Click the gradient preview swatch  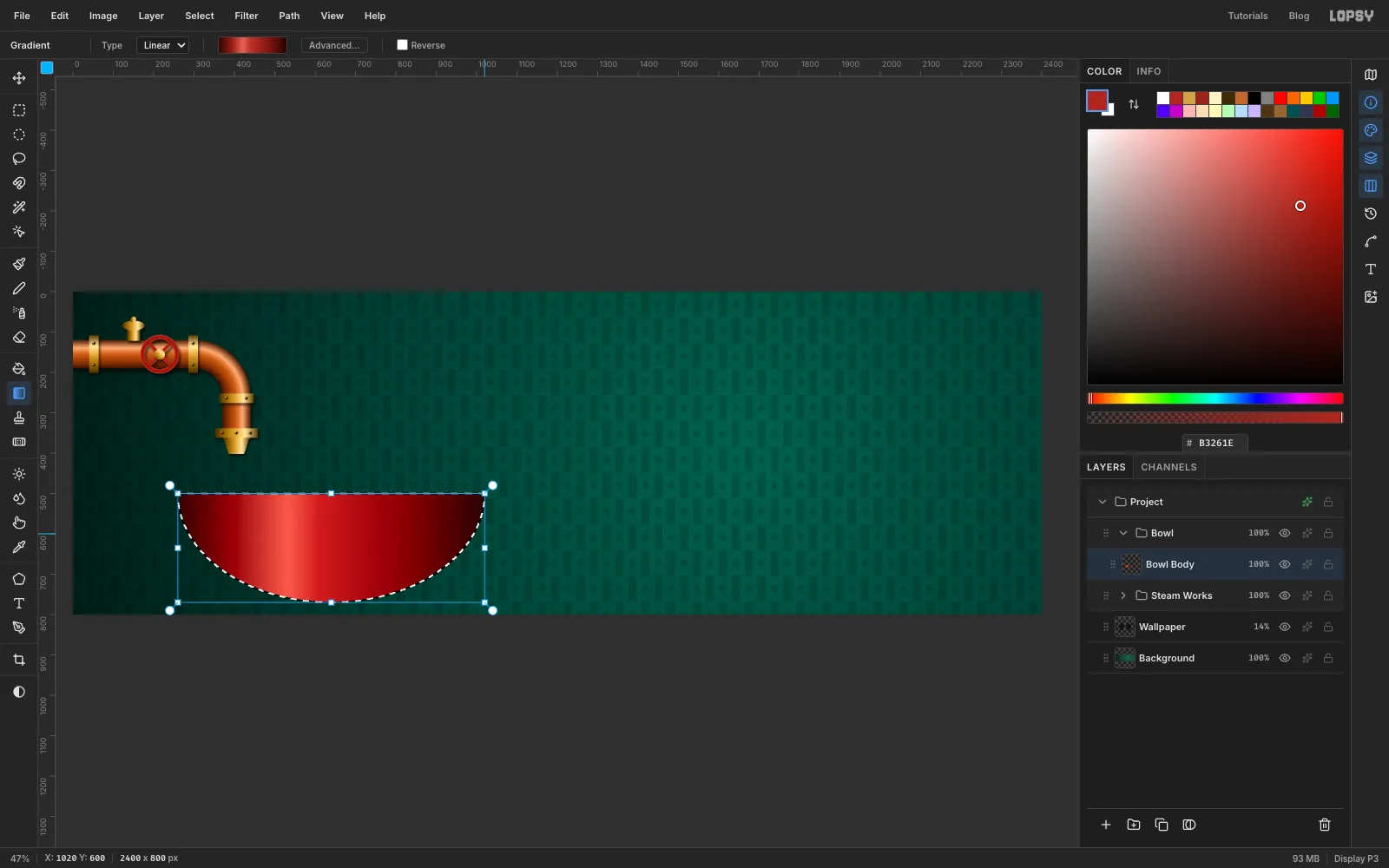pos(253,45)
